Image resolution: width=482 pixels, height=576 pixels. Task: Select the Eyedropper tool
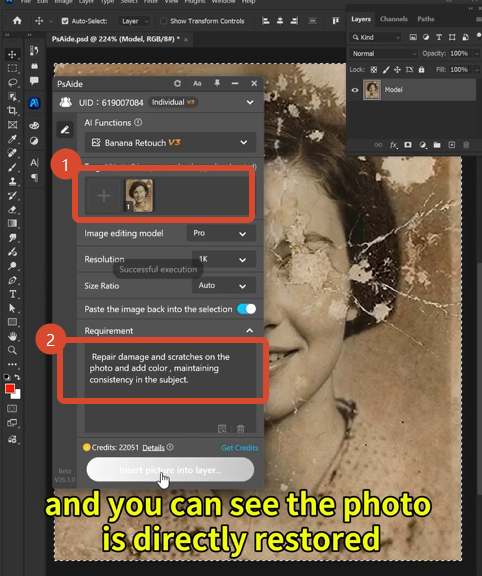click(x=12, y=138)
